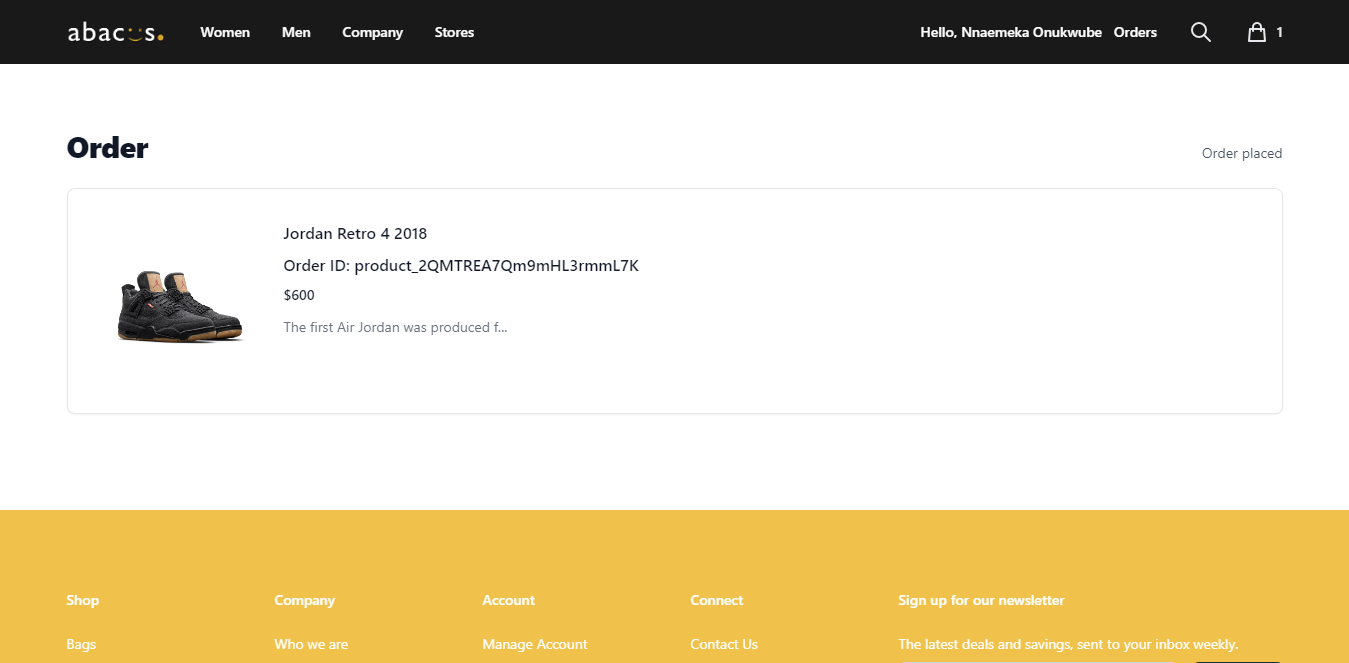Click the Sign up for our newsletter heading
1349x663 pixels.
click(x=981, y=600)
